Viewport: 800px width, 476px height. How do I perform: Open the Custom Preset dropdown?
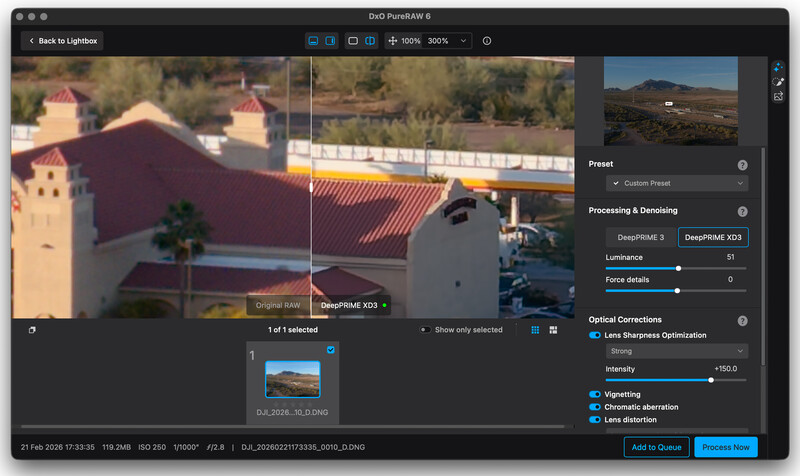coord(677,183)
